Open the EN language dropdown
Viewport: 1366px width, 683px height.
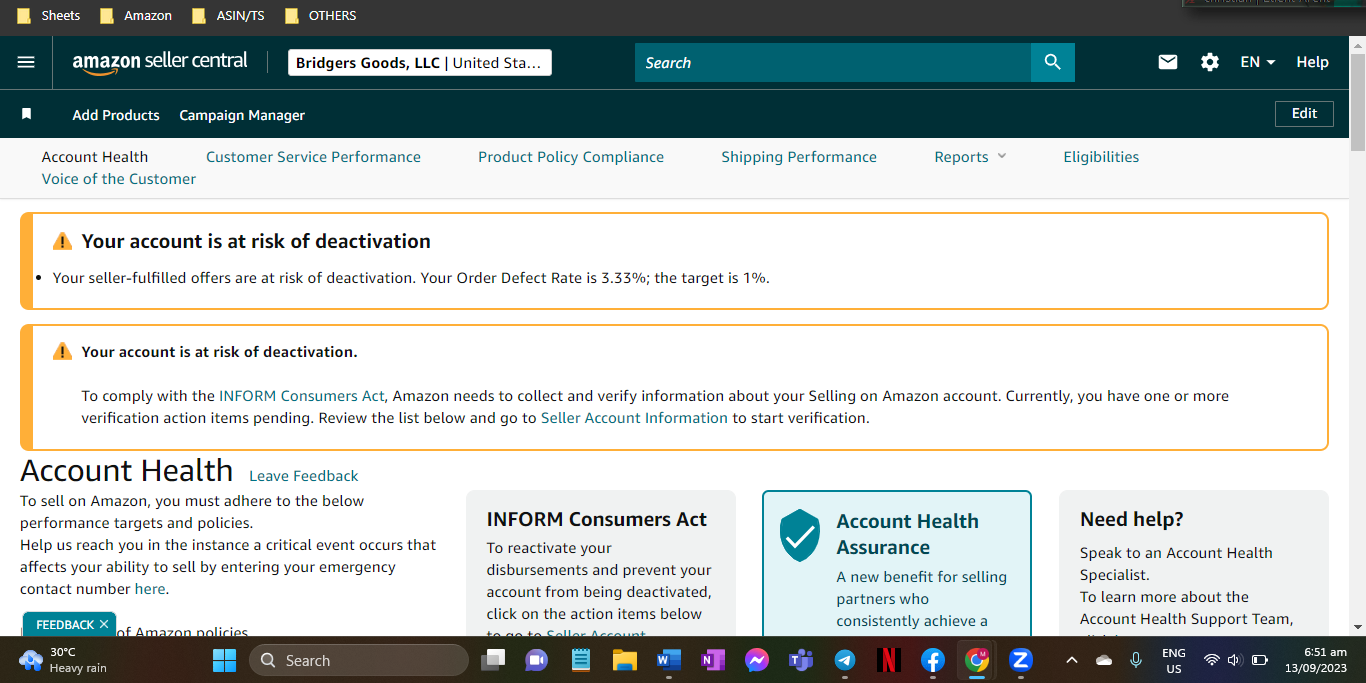coord(1258,62)
